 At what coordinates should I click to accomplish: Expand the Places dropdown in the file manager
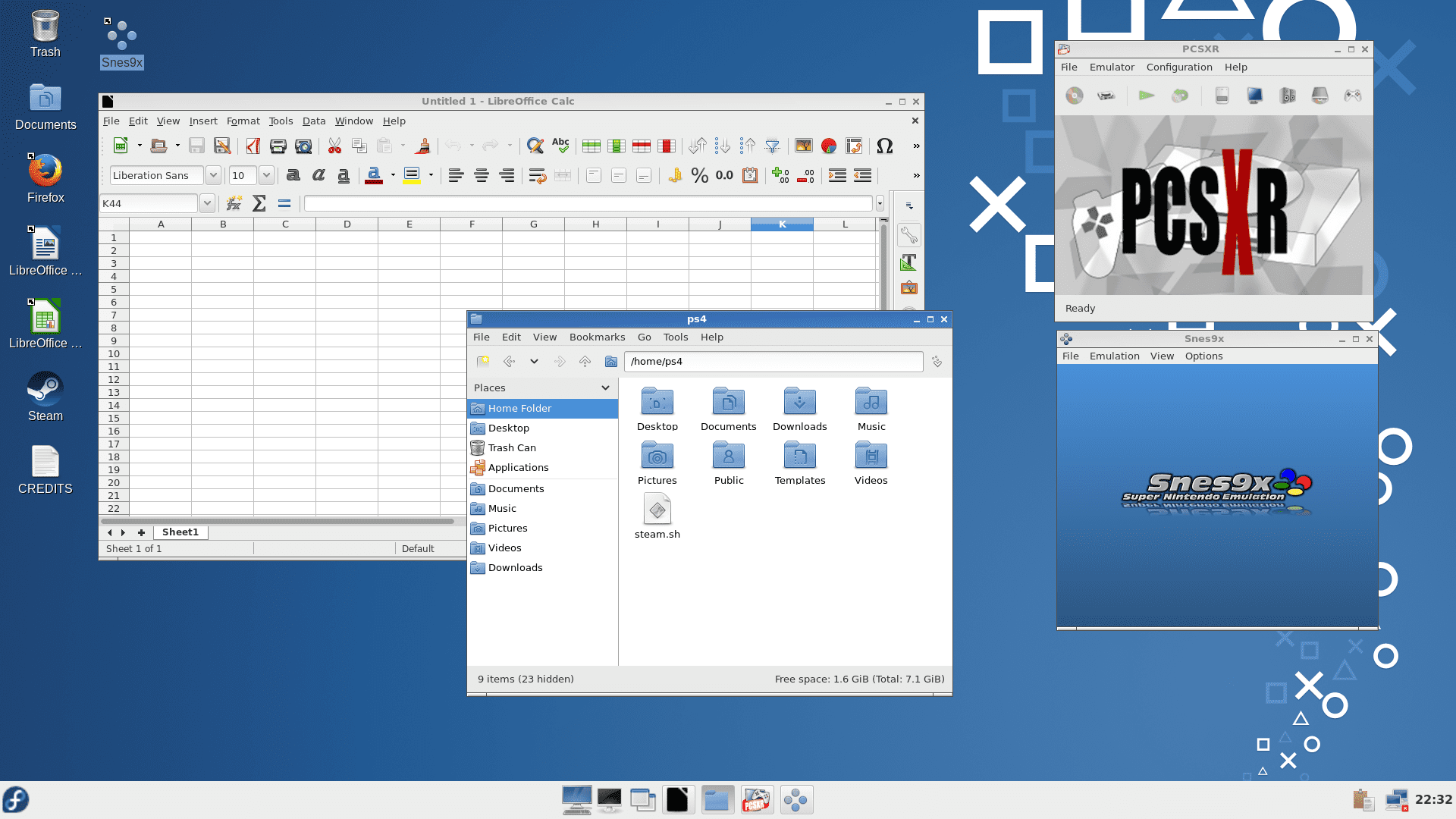point(605,388)
